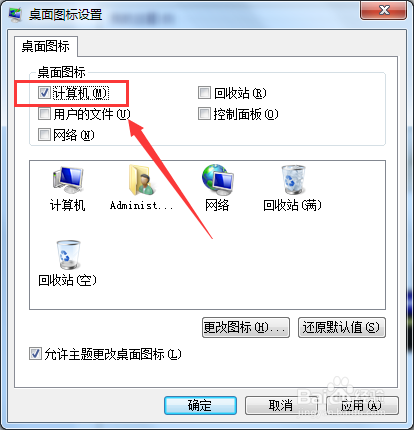
Task: Enable the 回收站(R) checkbox
Action: (x=204, y=93)
